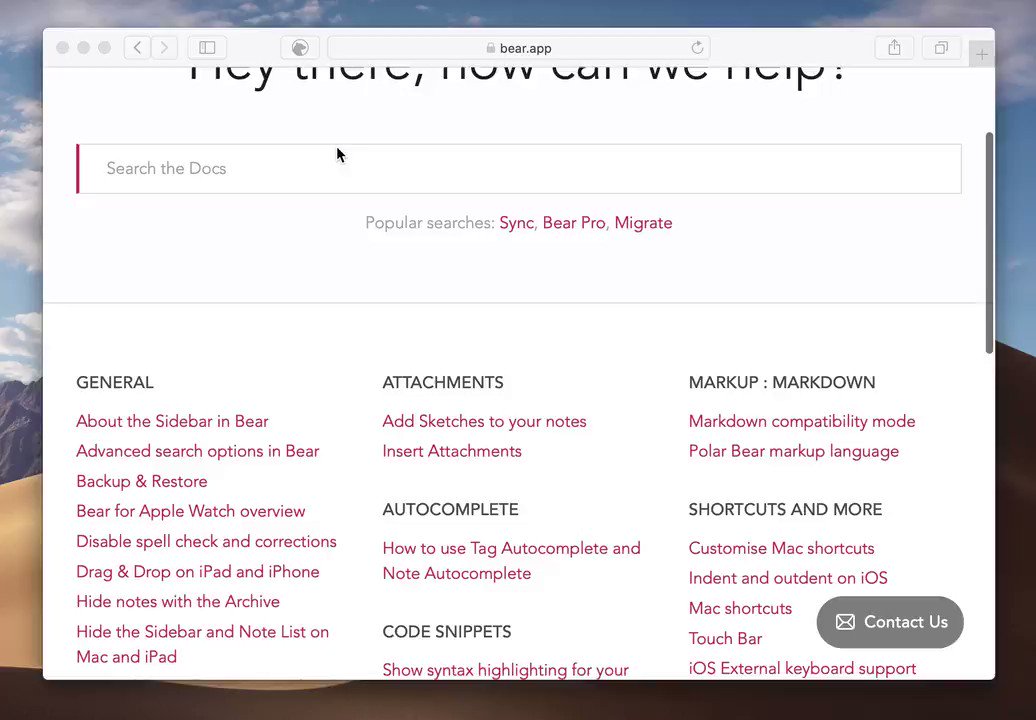1036x720 pixels.
Task: Reload the bear.app page
Action: click(696, 48)
